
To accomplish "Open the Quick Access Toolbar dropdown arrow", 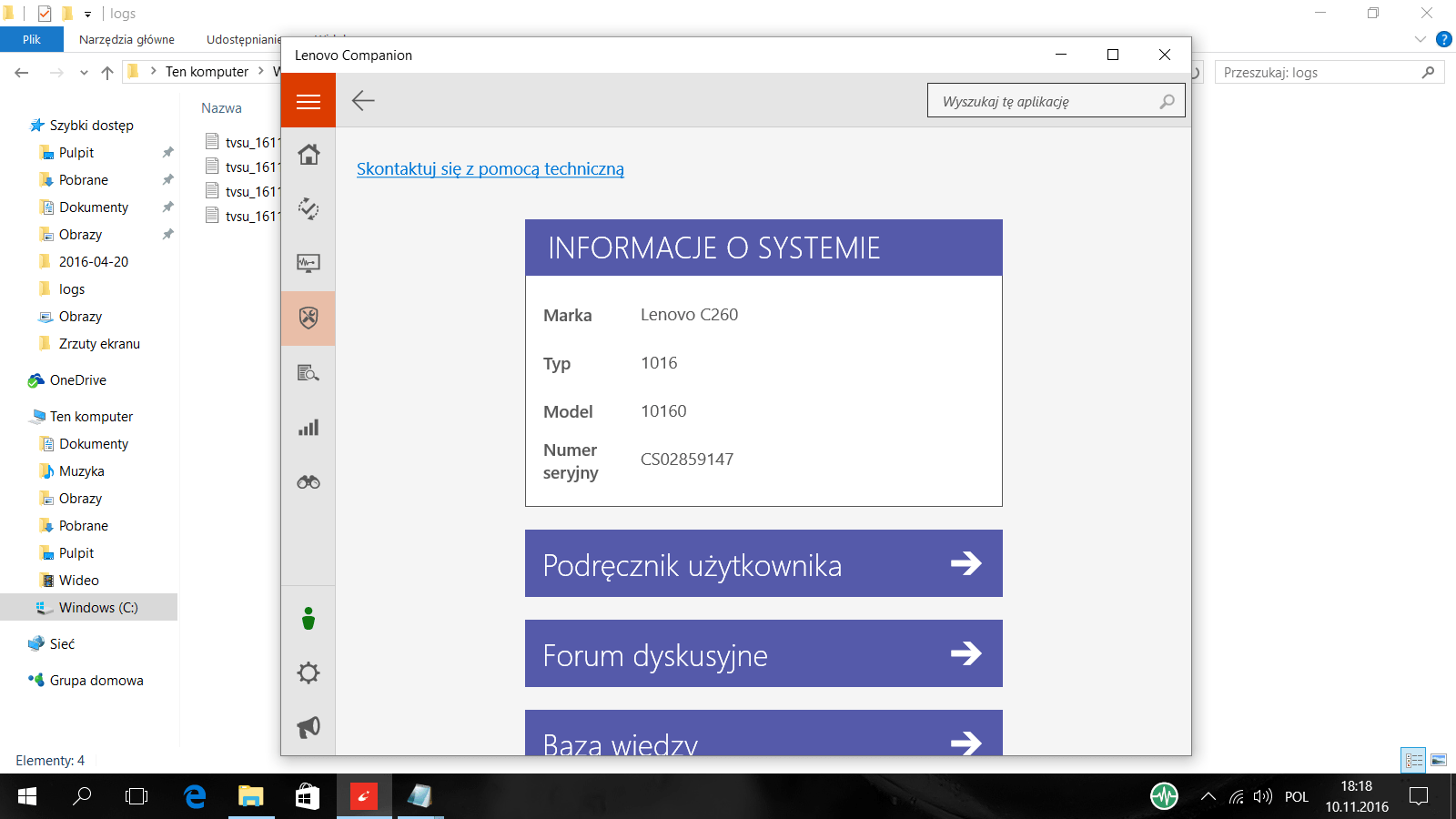I will [x=87, y=14].
